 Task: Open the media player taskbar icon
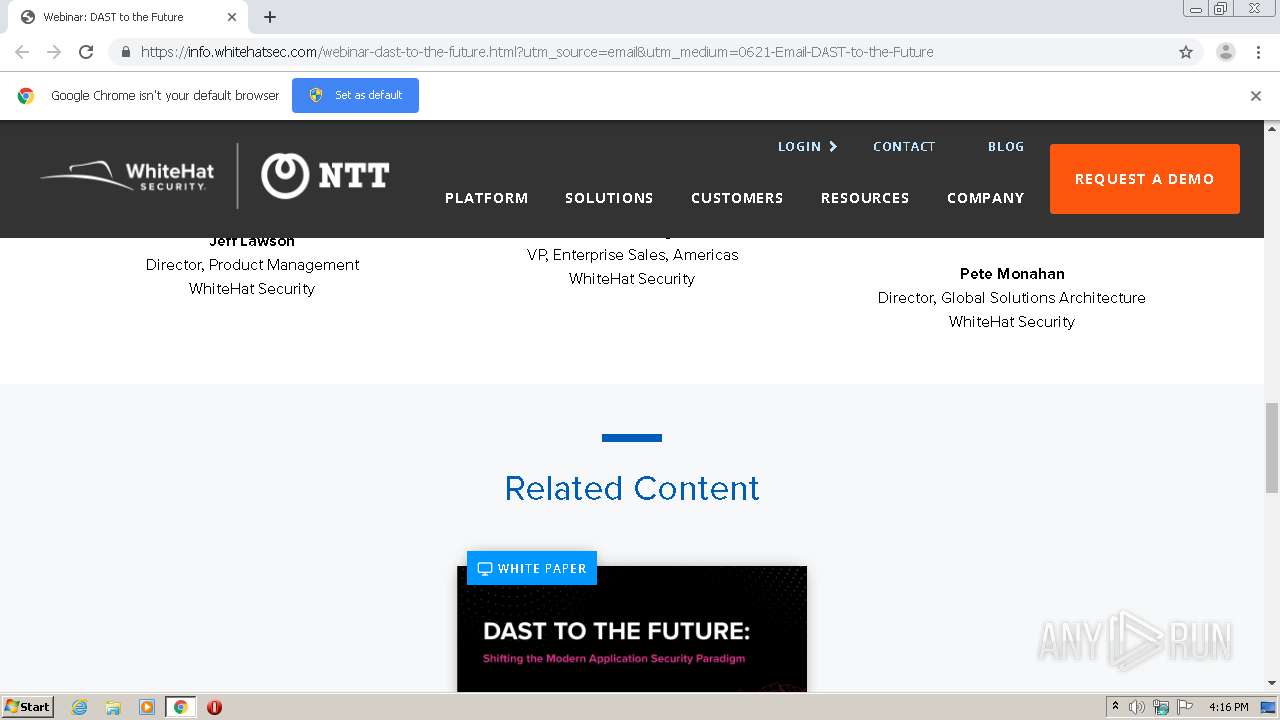147,707
